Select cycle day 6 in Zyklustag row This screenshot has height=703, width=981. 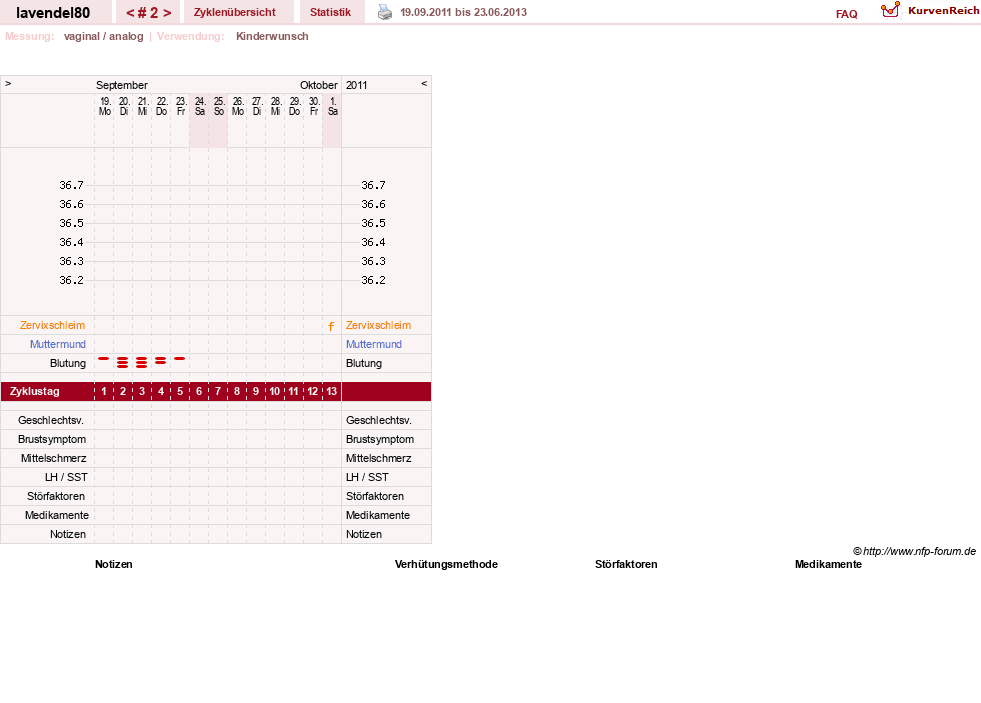click(x=199, y=392)
